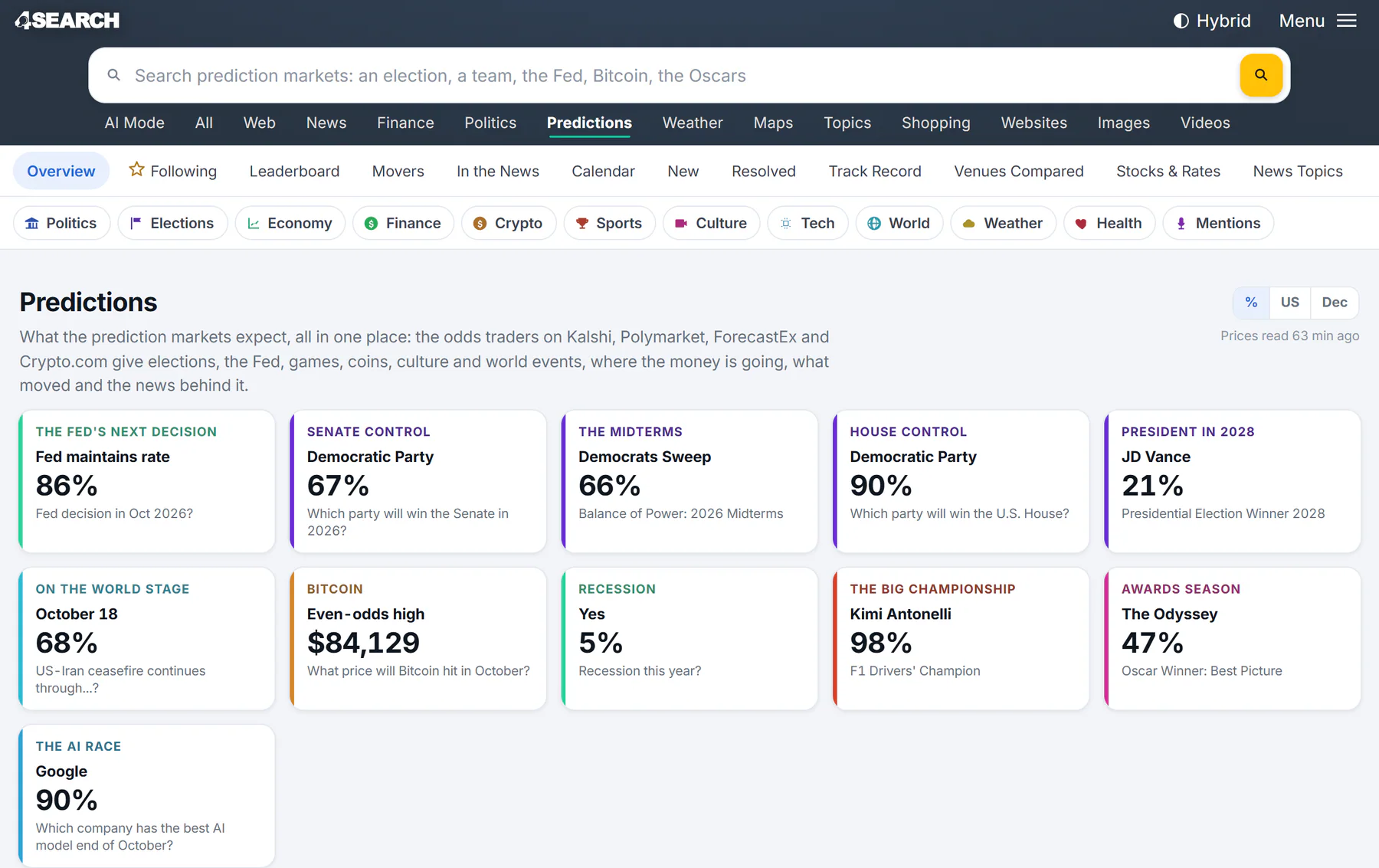The image size is (1379, 868).
Task: Open the Calendar sub-tab
Action: tap(603, 171)
